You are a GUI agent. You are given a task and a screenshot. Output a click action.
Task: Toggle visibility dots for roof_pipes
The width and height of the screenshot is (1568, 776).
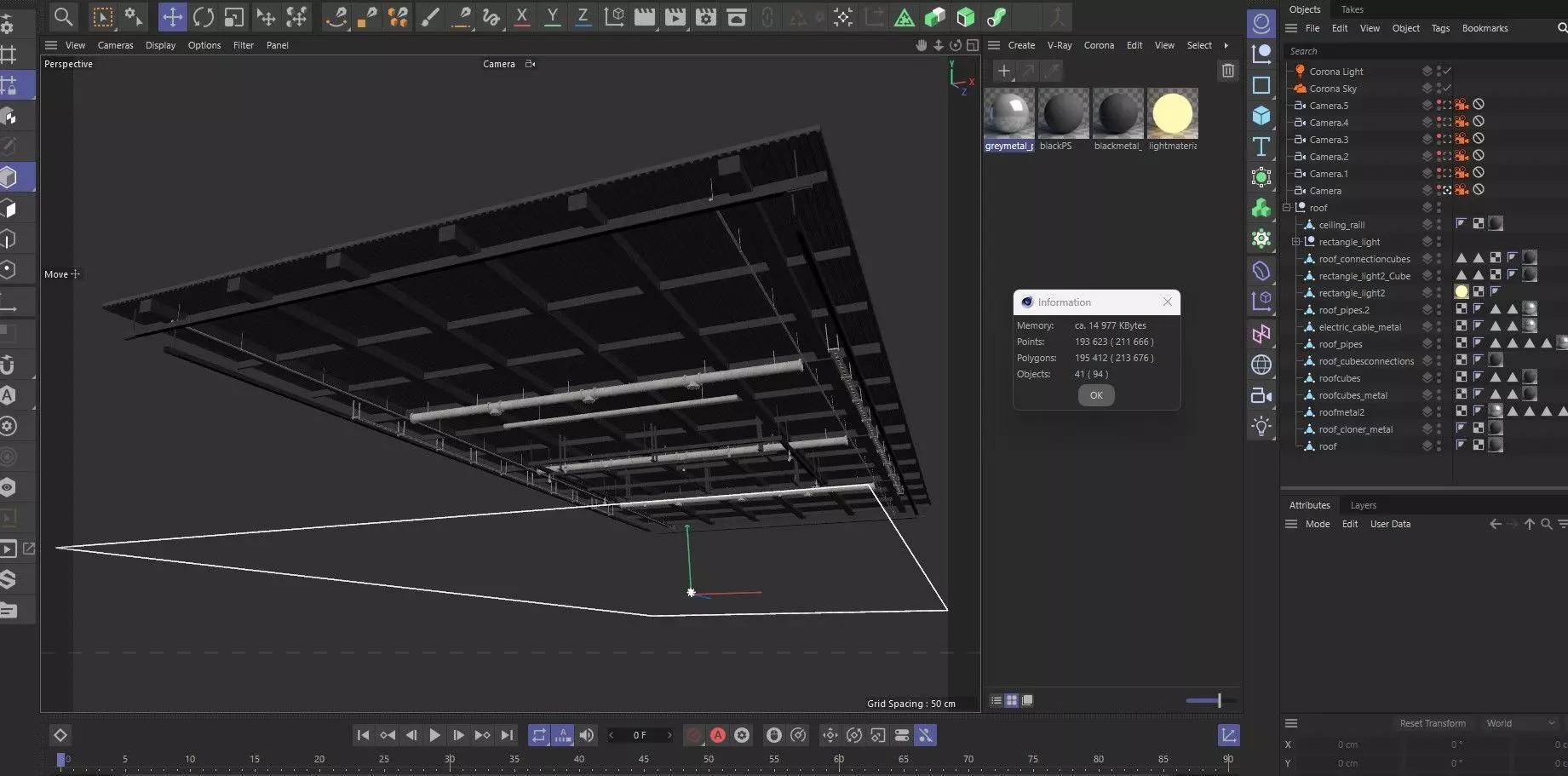tap(1439, 343)
